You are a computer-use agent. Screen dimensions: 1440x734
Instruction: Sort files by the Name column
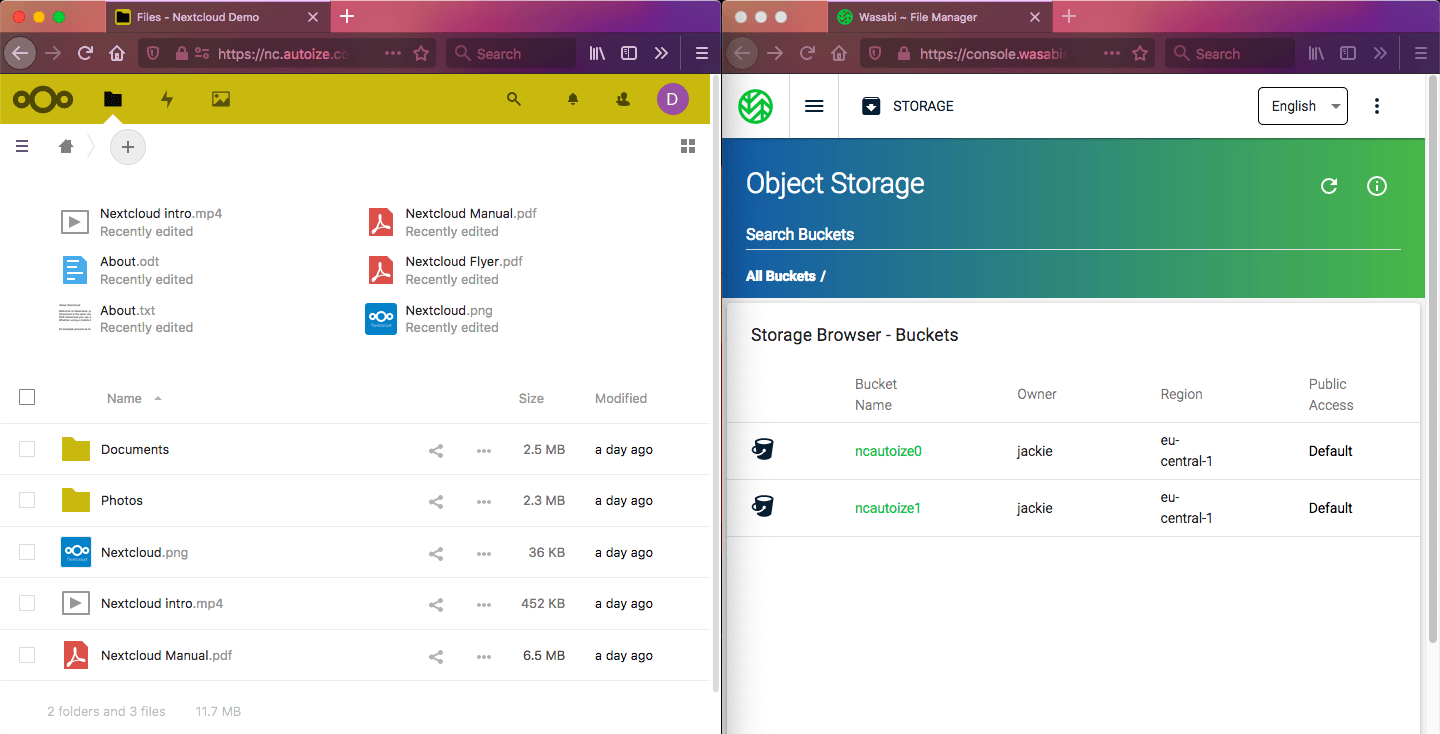coord(124,398)
